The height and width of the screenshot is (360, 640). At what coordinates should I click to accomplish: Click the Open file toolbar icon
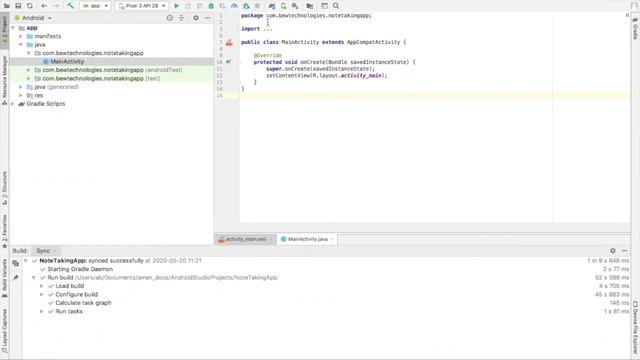coord(7,6)
